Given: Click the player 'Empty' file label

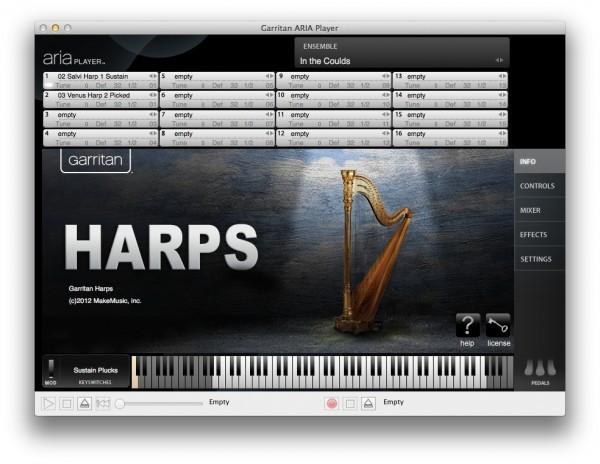Looking at the screenshot, I should [219, 402].
